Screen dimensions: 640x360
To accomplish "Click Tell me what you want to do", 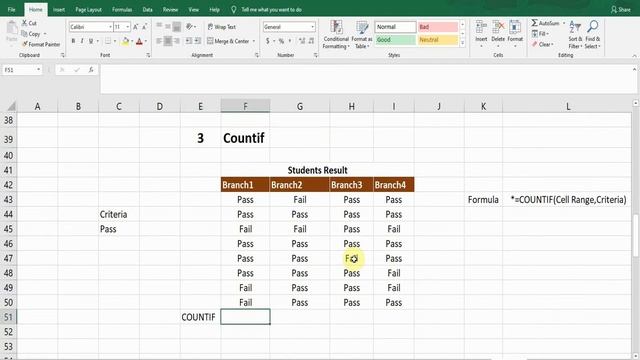I will [271, 9].
